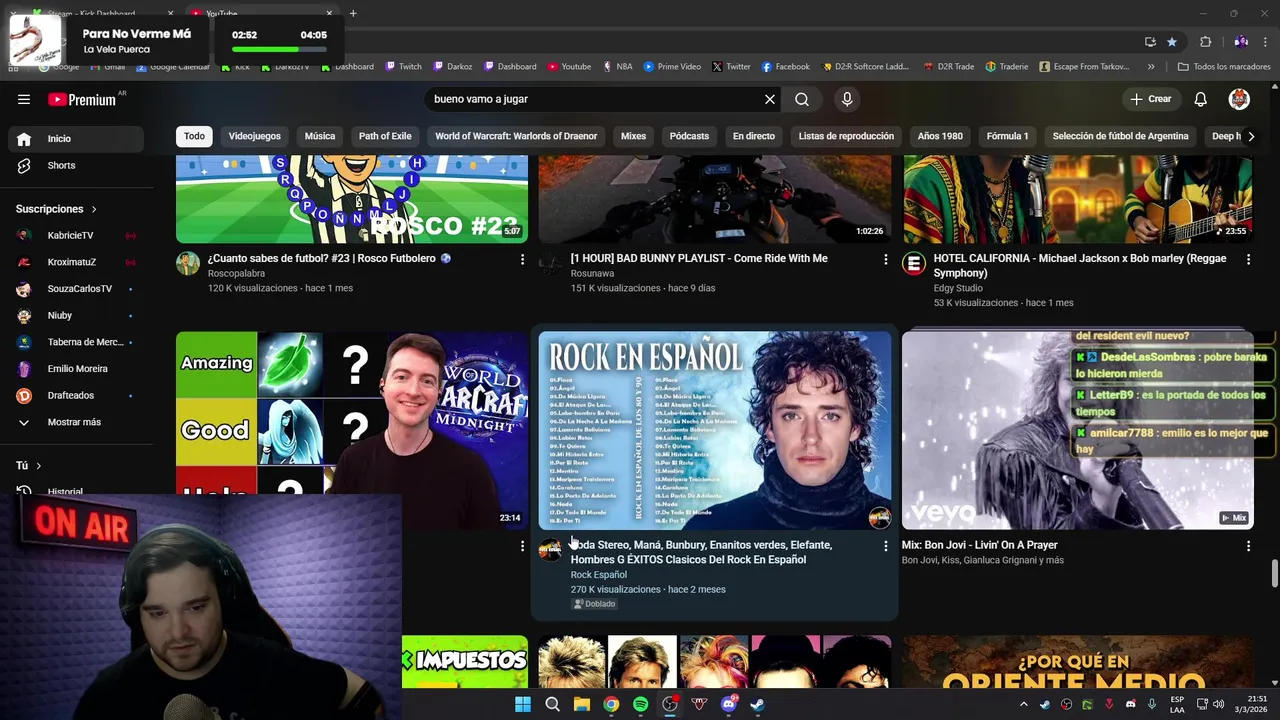Open the Windows Start button
This screenshot has height=720, width=1280.
(x=523, y=704)
